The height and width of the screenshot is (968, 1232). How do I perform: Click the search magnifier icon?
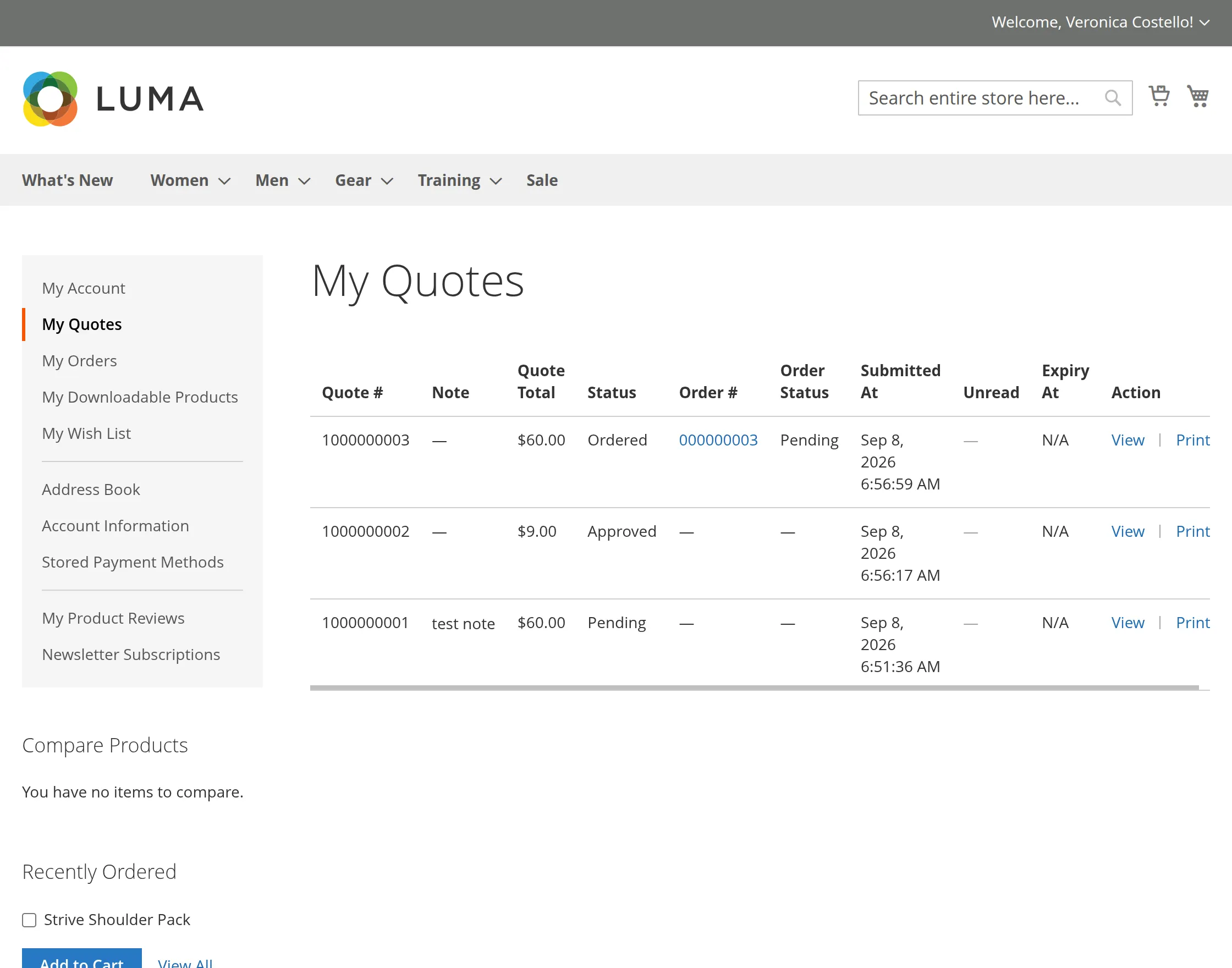[x=1113, y=98]
